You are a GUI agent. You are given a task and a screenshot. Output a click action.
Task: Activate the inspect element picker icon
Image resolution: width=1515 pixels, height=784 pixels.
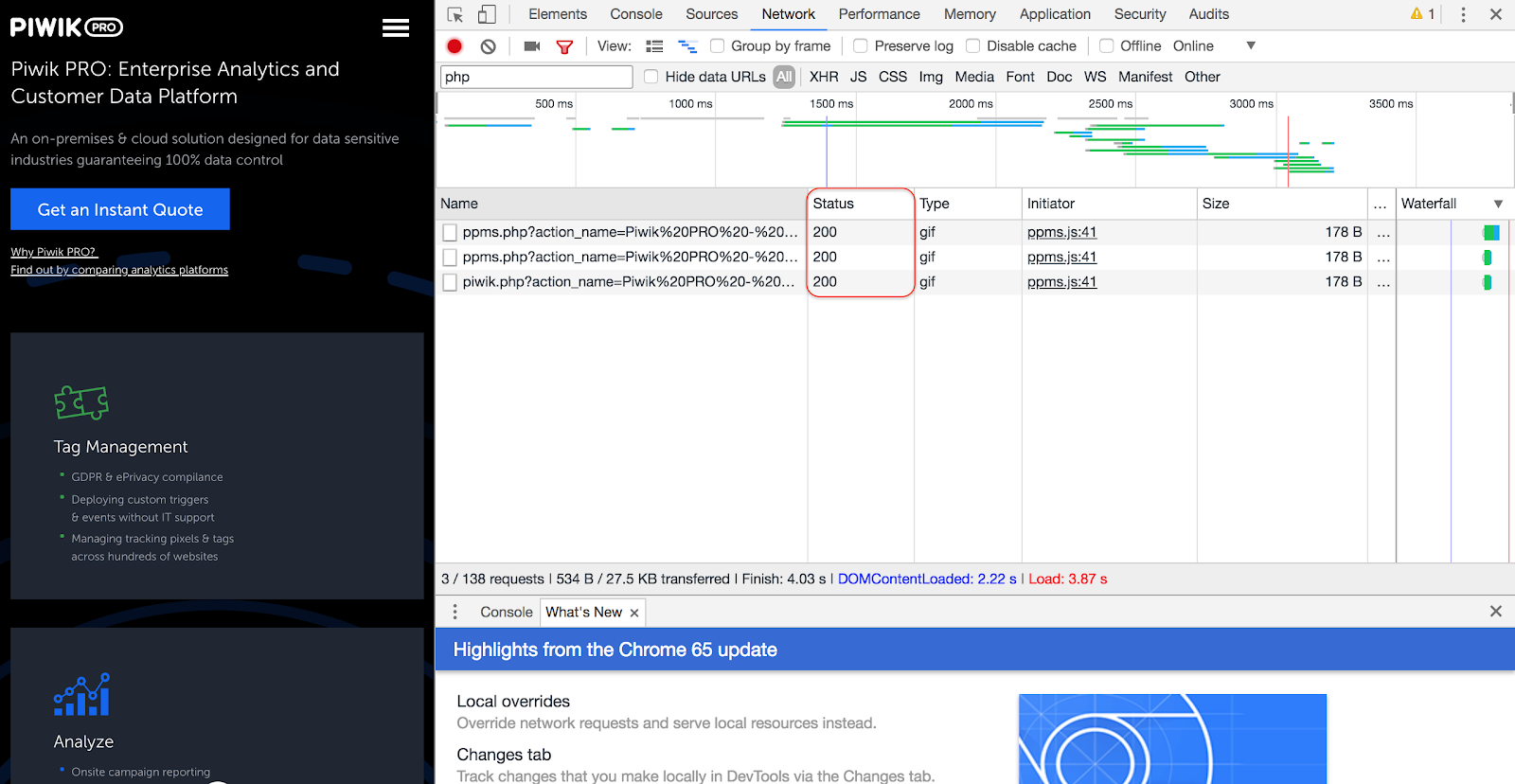455,14
